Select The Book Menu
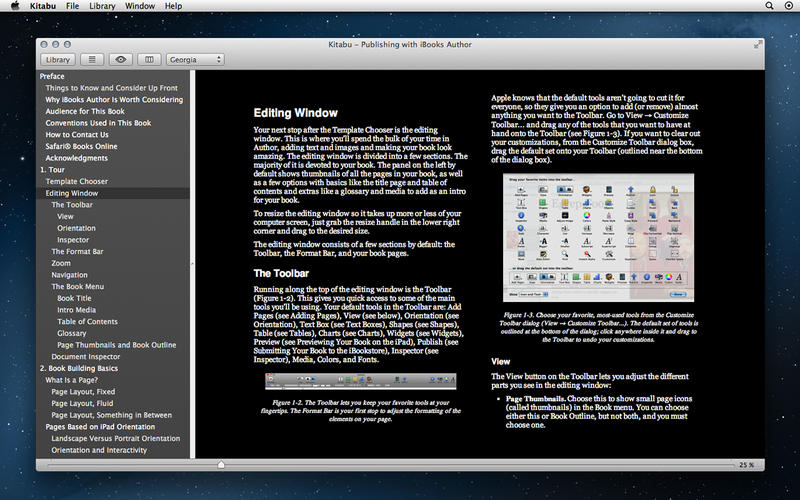Viewport: 800px width, 500px height. (x=78, y=287)
